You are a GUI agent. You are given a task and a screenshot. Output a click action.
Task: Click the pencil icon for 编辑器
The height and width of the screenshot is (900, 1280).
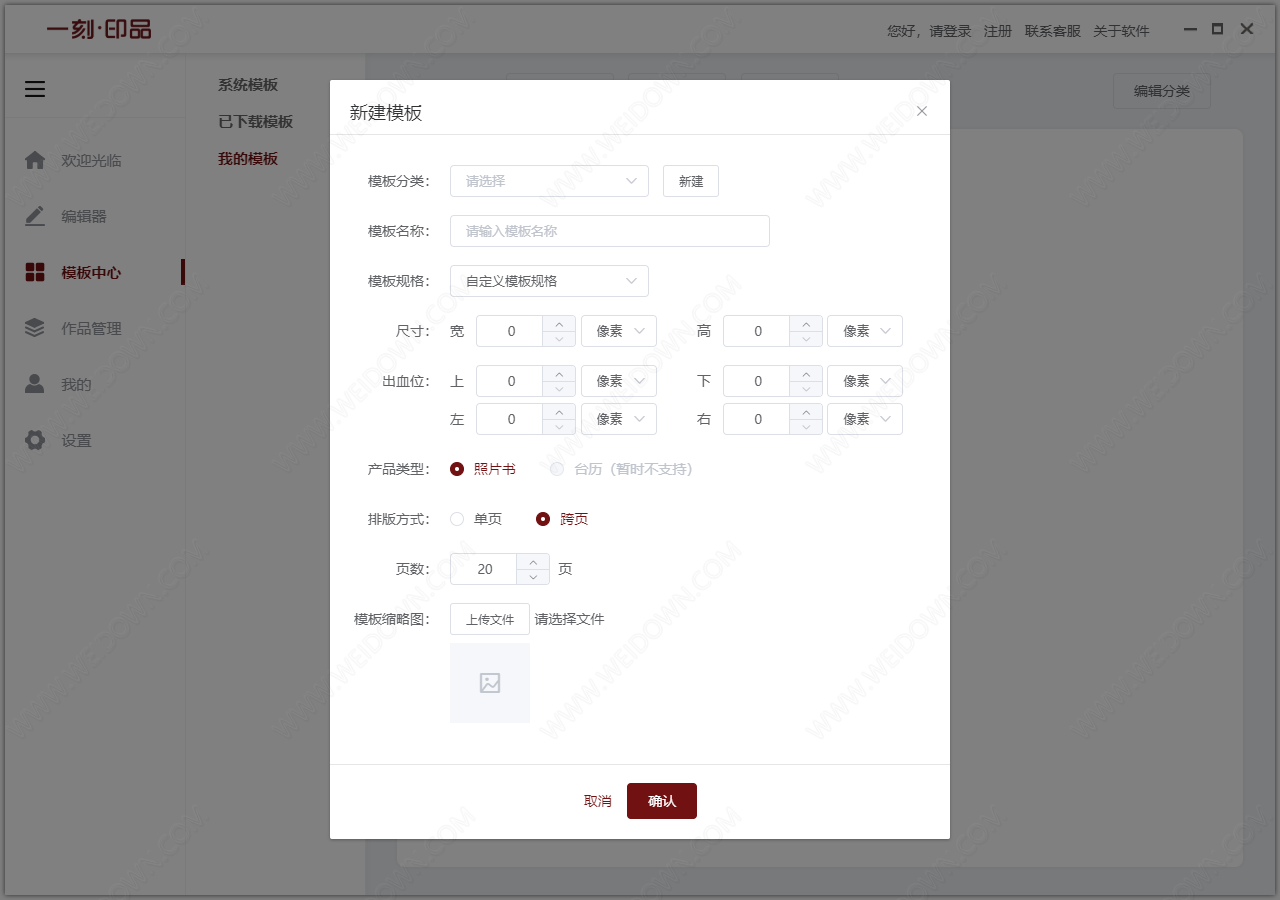(35, 216)
